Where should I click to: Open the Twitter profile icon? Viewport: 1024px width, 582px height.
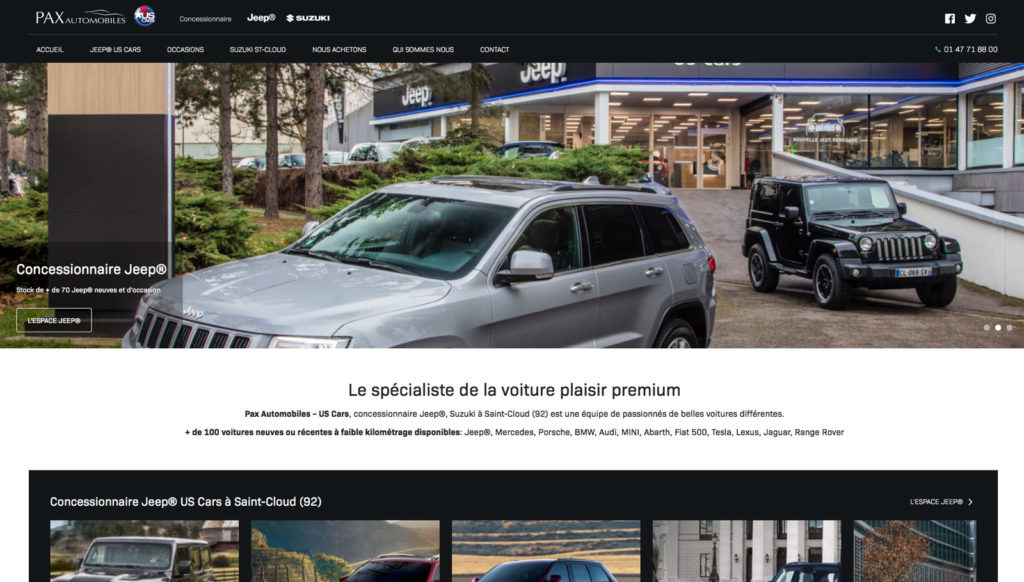[970, 18]
